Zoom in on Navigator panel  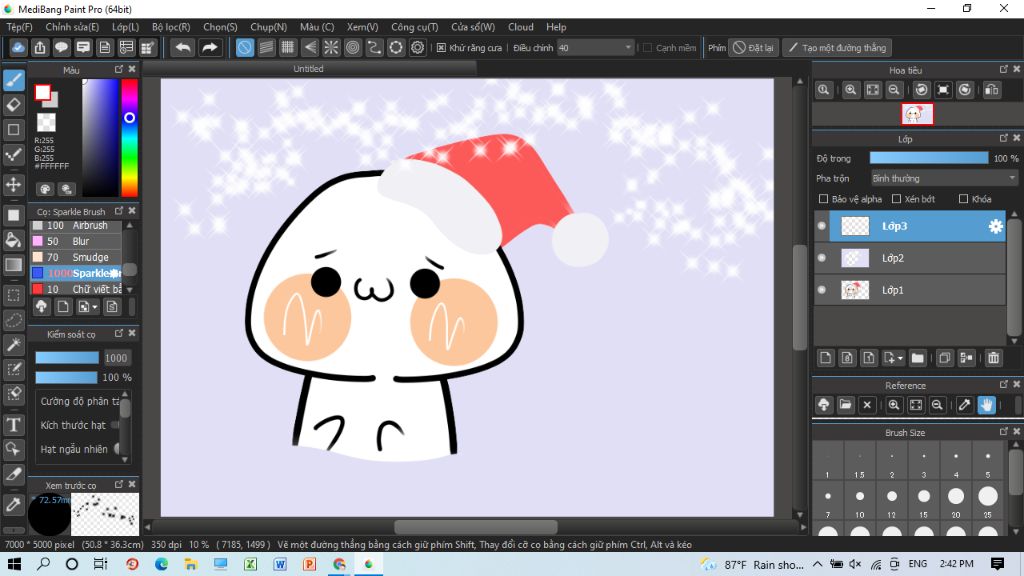pyautogui.click(x=850, y=90)
